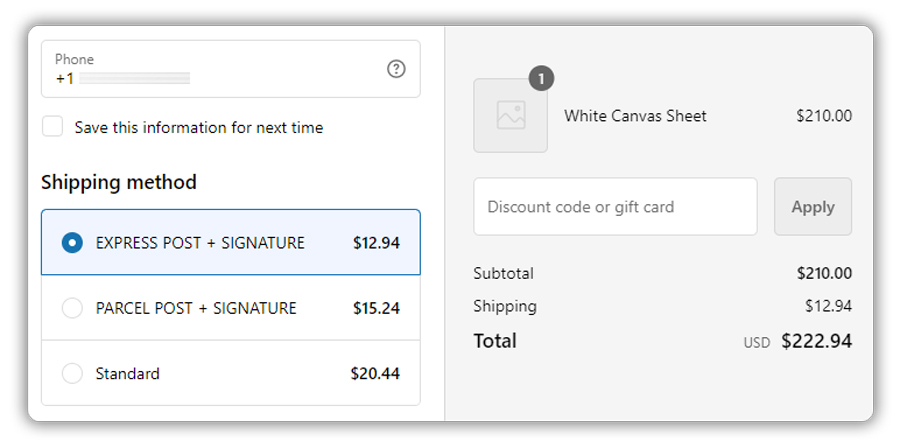900x448 pixels.
Task: Click the Shipping method heading
Action: [119, 182]
